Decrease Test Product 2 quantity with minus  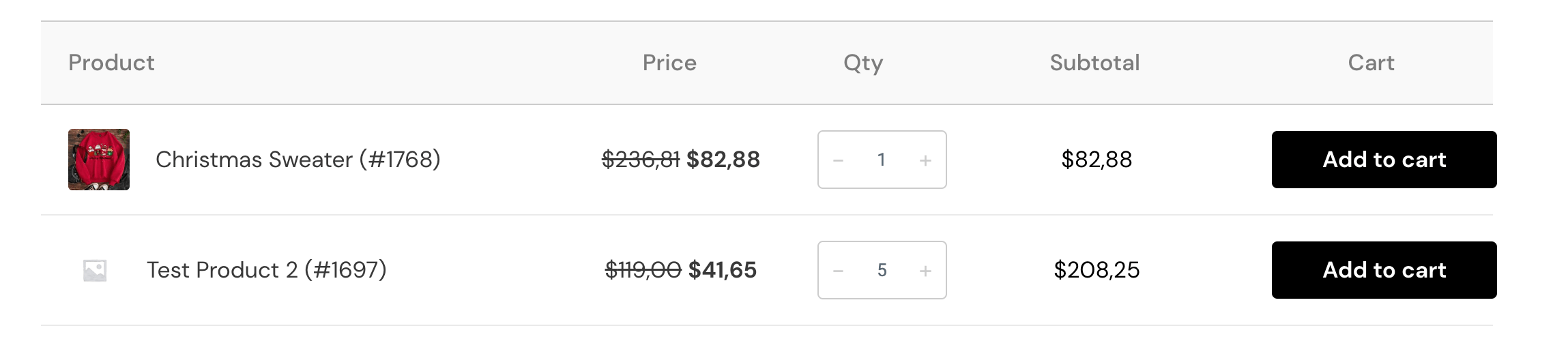click(839, 271)
